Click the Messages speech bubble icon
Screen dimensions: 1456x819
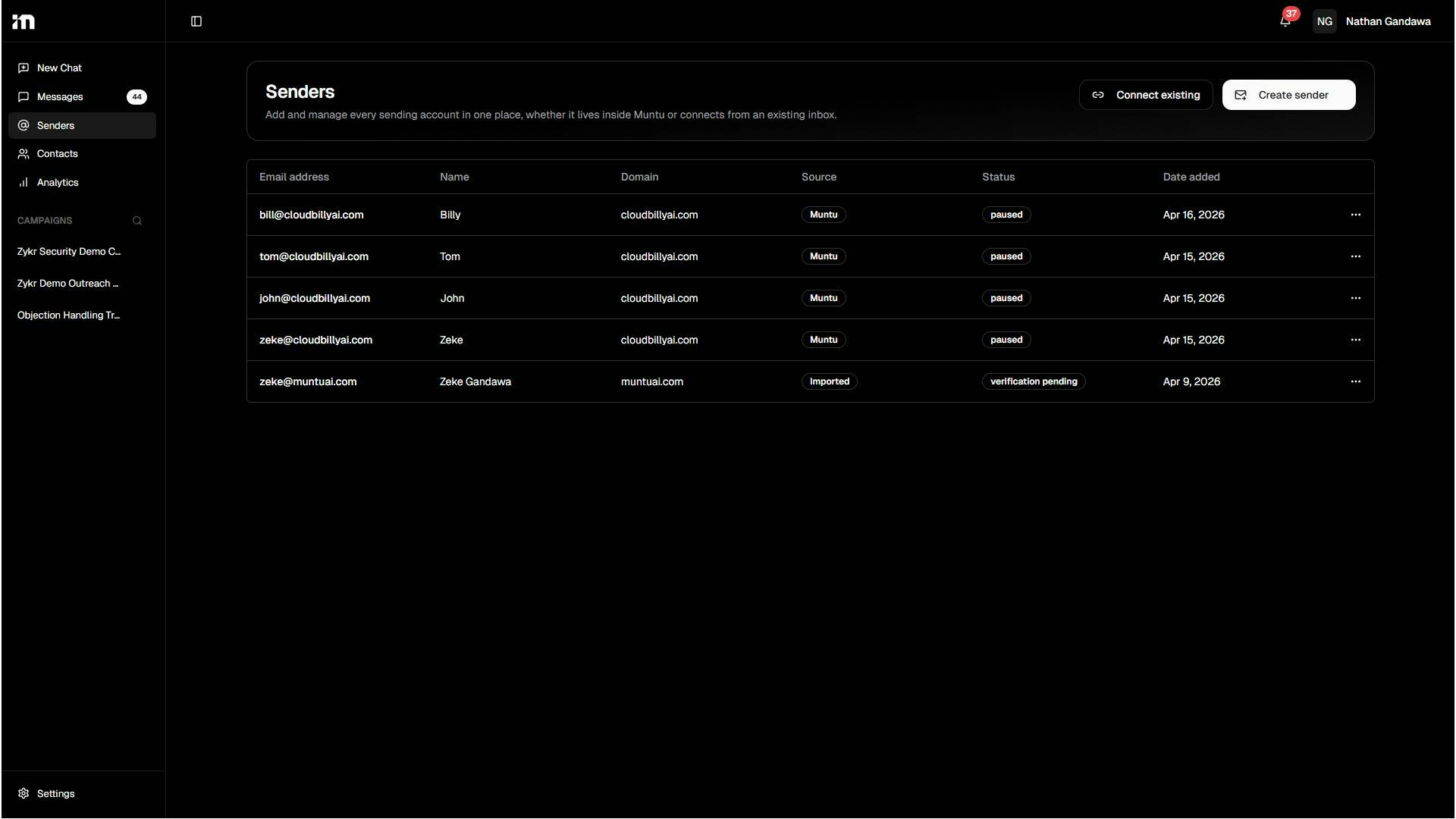pos(24,97)
